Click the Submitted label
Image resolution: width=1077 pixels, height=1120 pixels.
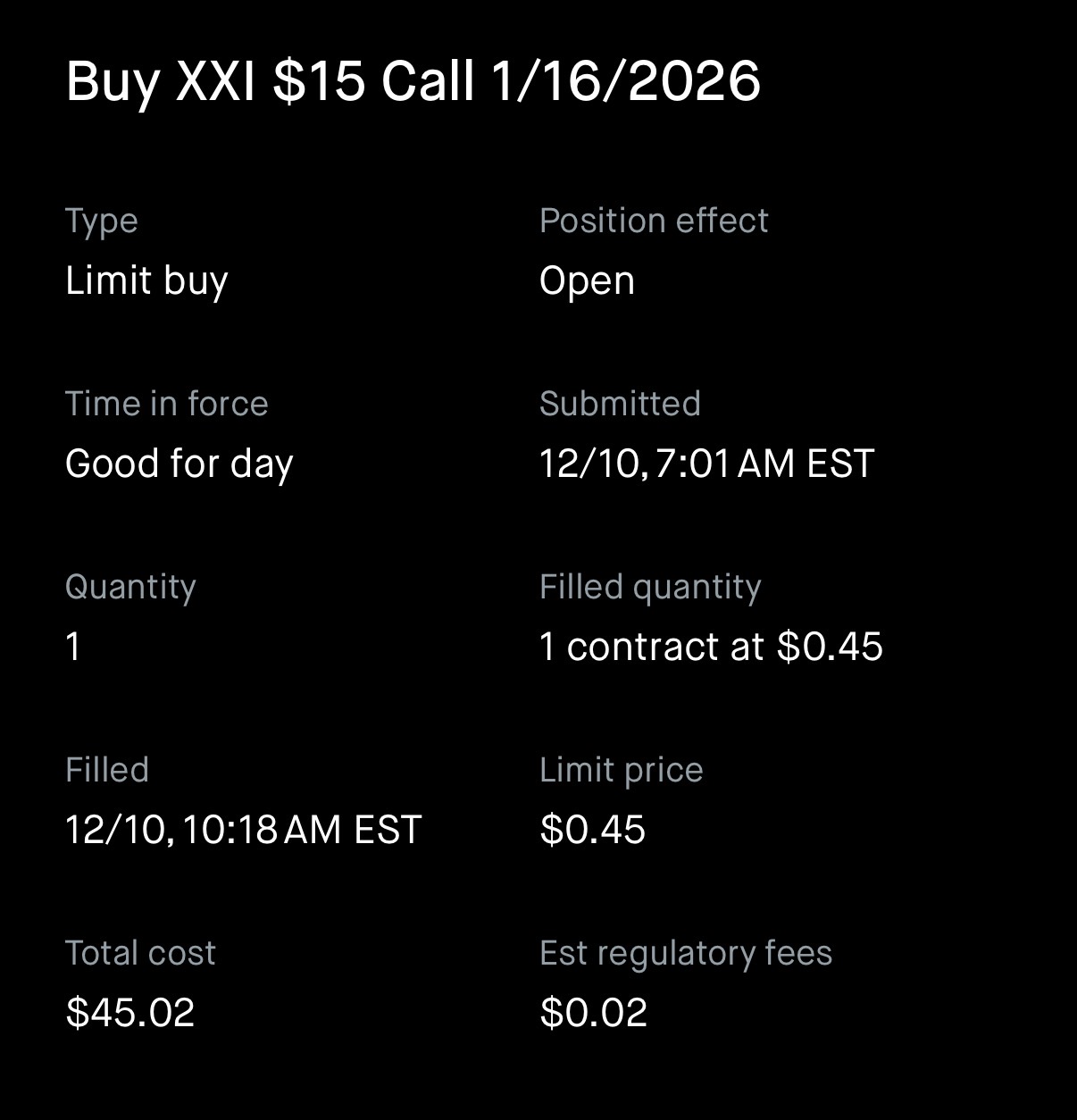[x=620, y=404]
